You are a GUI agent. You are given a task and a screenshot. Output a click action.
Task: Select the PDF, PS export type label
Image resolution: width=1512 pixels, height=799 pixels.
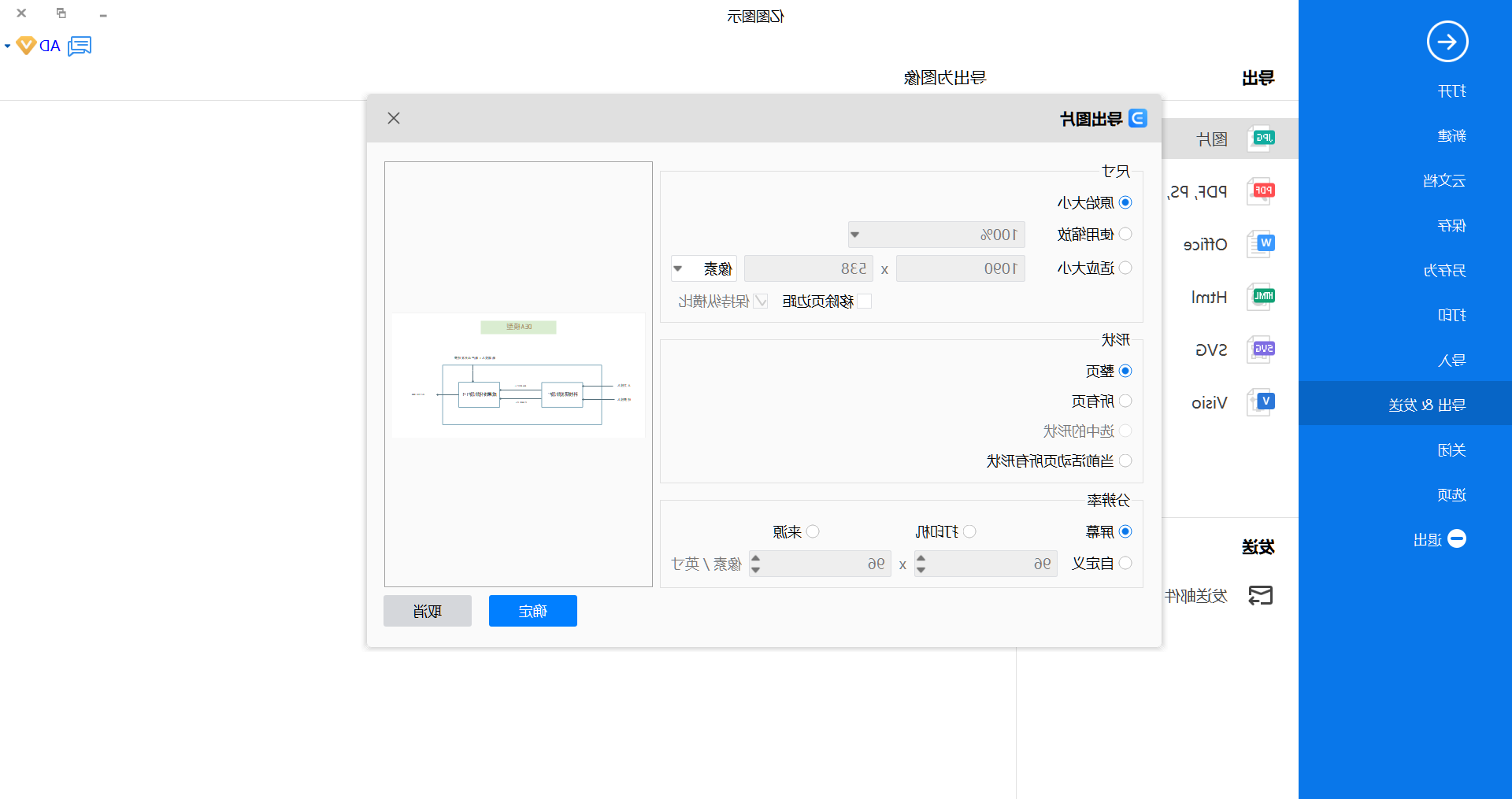1197,191
